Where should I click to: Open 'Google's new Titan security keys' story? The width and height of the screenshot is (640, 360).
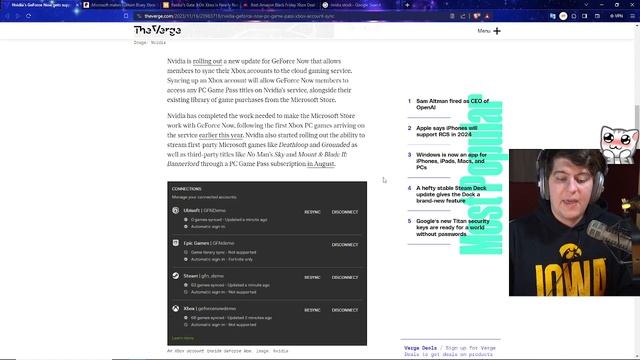coord(453,227)
